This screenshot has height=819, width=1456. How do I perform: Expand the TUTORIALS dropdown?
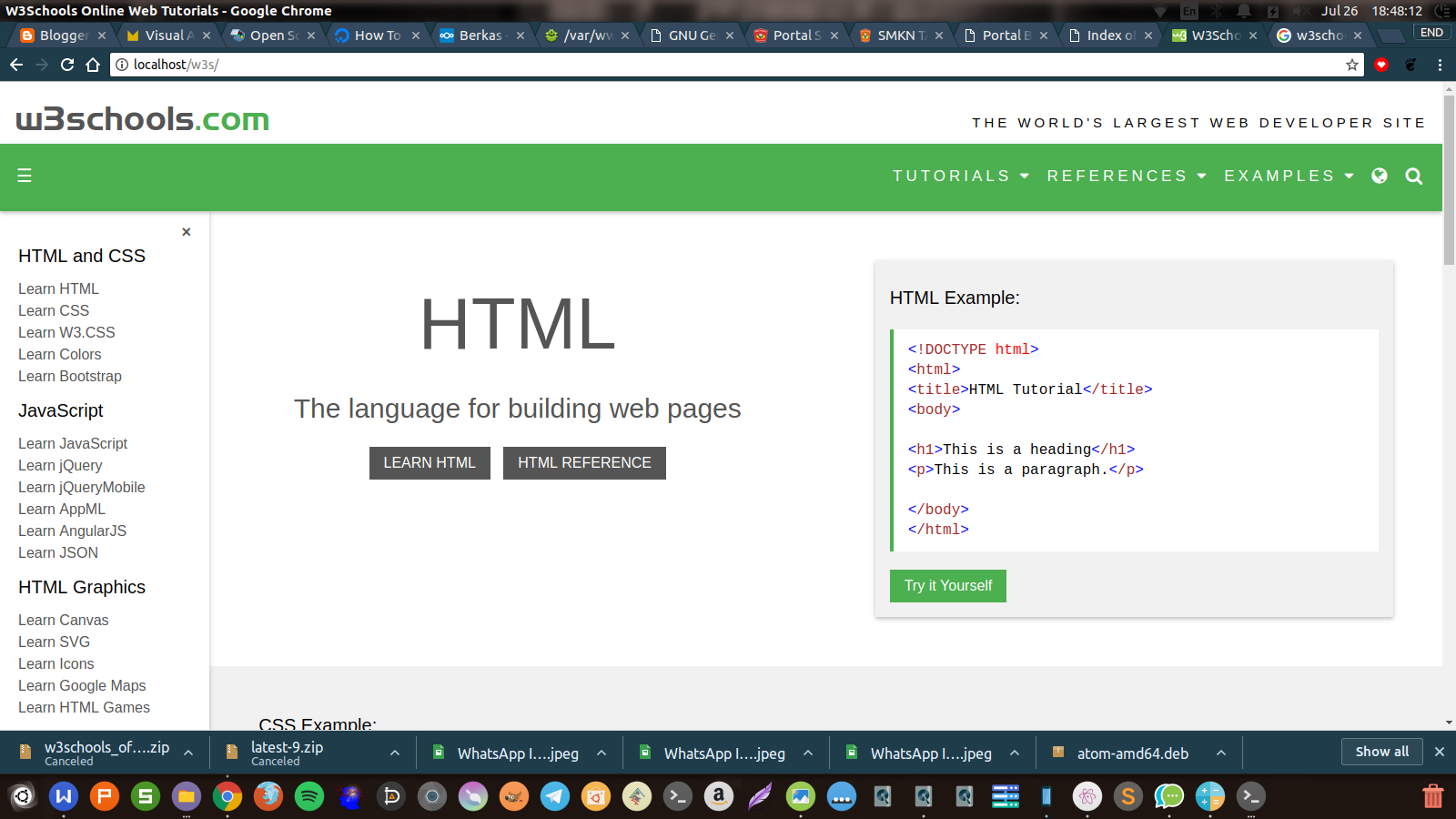pos(961,176)
